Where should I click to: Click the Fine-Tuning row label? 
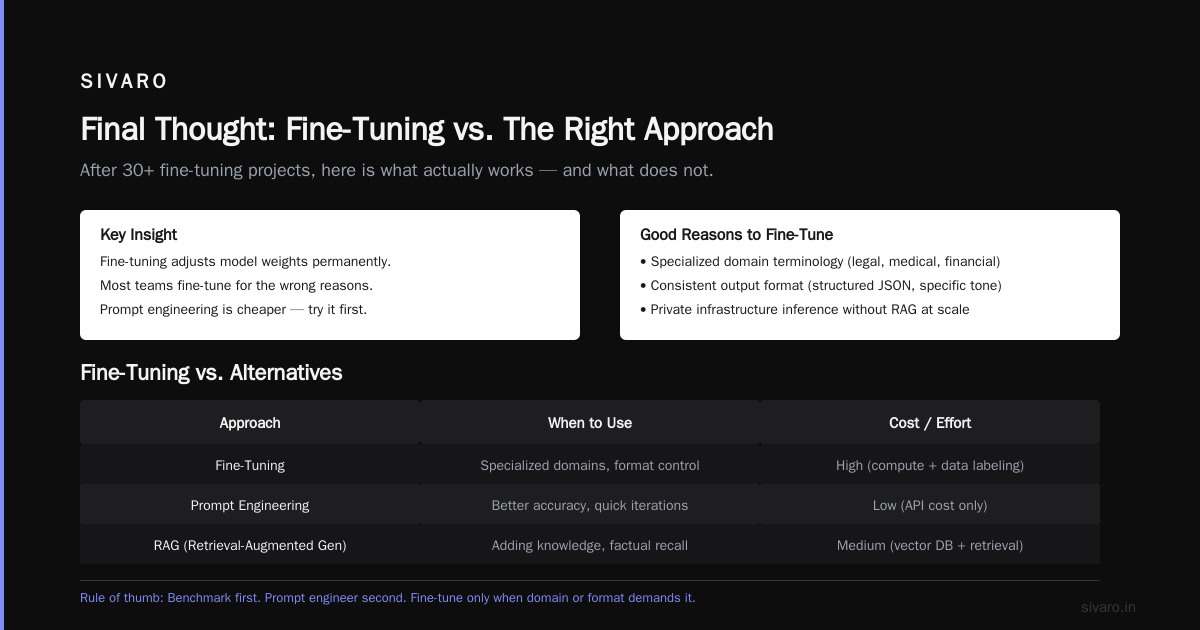coord(250,466)
